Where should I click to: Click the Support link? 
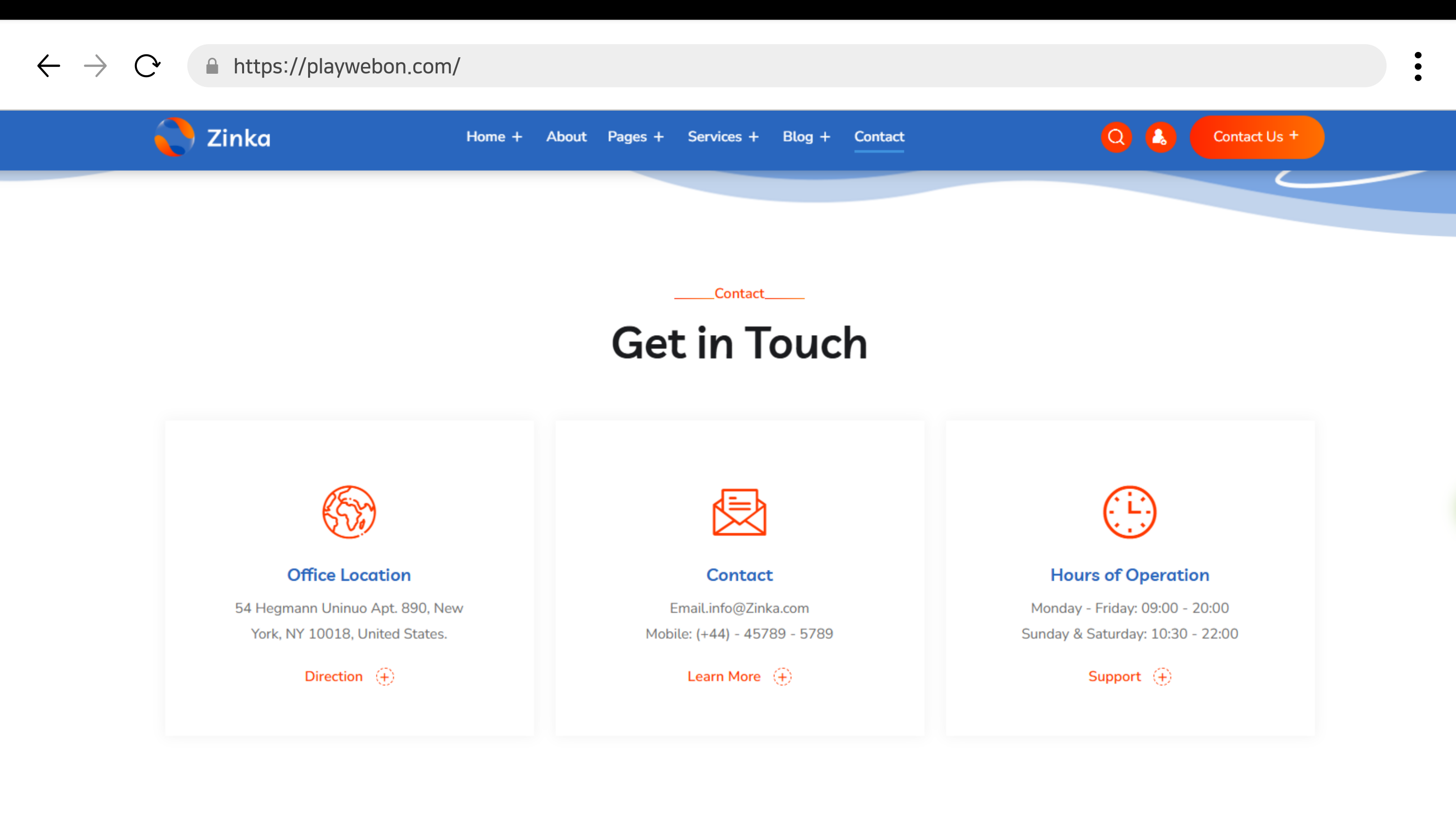click(x=1114, y=676)
